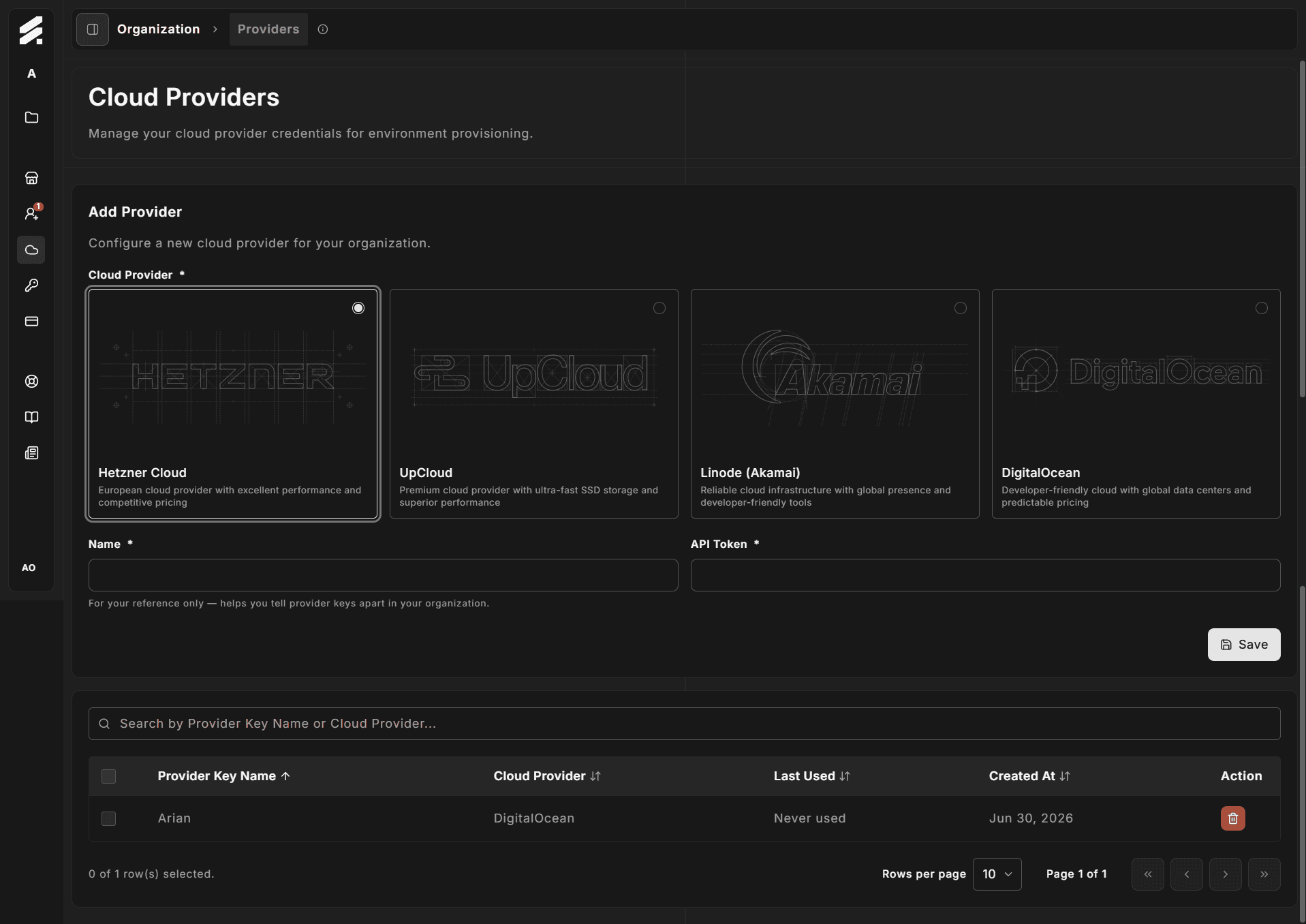Toggle the sidebar panel button
The image size is (1306, 924).
coord(93,29)
